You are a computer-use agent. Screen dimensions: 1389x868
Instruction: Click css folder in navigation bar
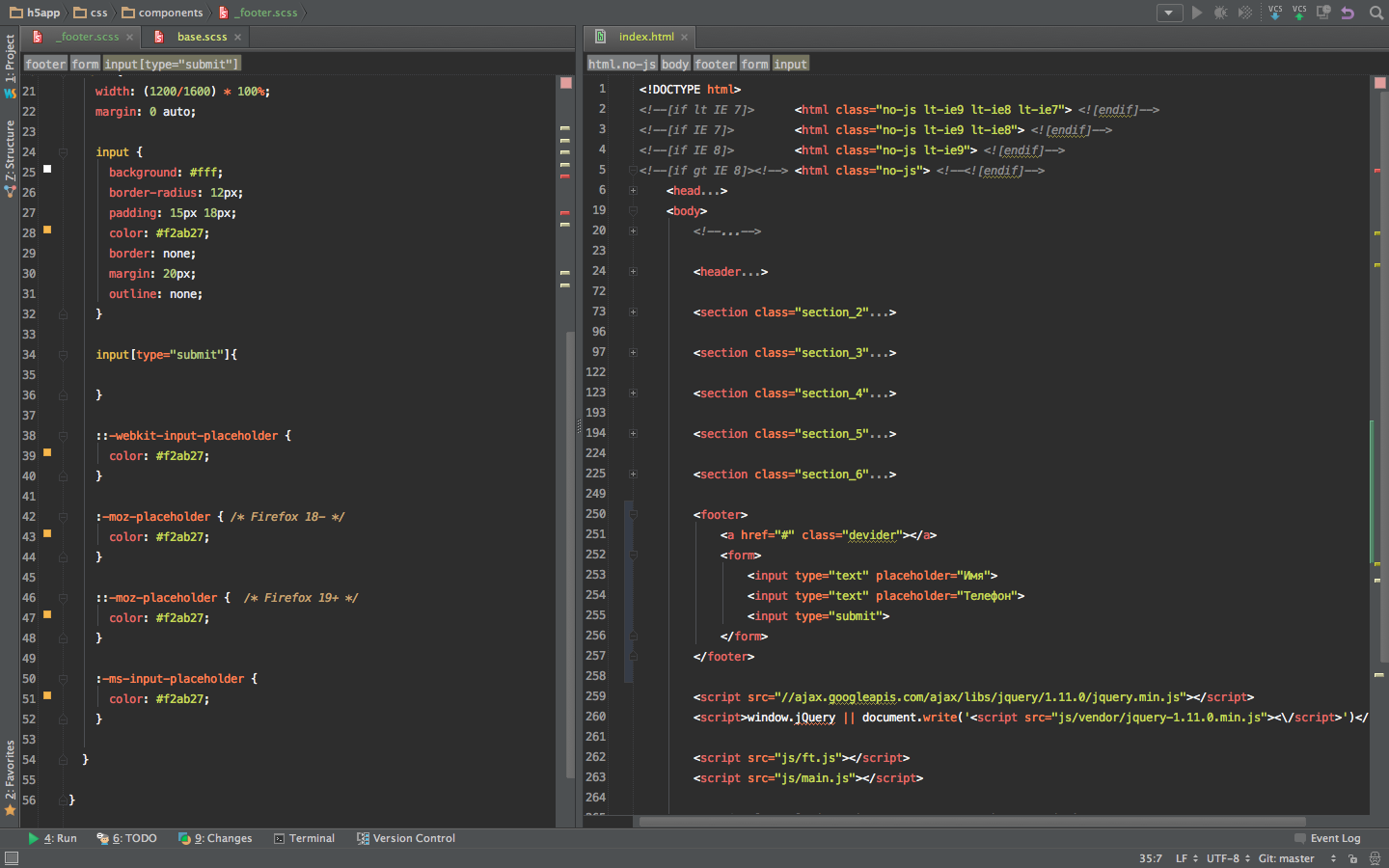[91, 13]
